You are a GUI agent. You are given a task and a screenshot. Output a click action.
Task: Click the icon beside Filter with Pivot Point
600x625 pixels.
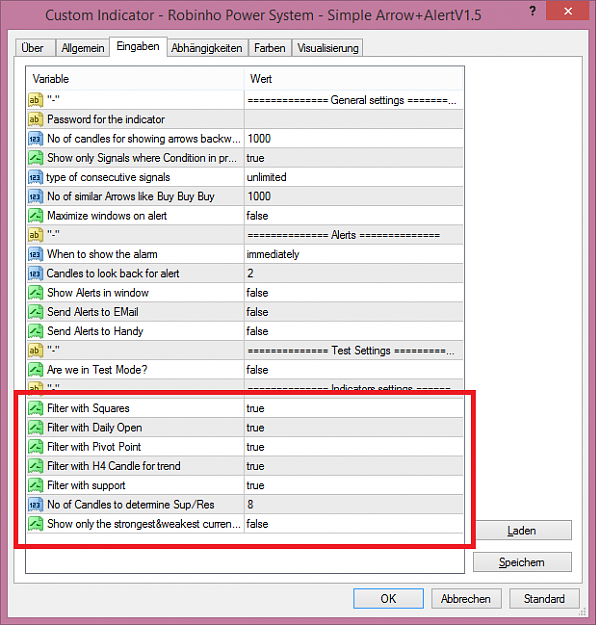coord(35,446)
